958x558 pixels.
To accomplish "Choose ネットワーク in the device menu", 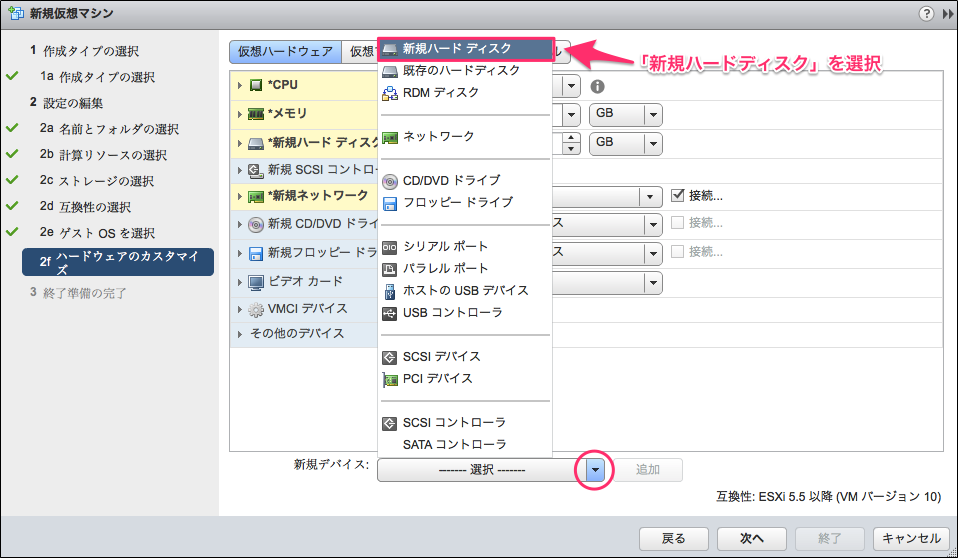I will [x=465, y=136].
